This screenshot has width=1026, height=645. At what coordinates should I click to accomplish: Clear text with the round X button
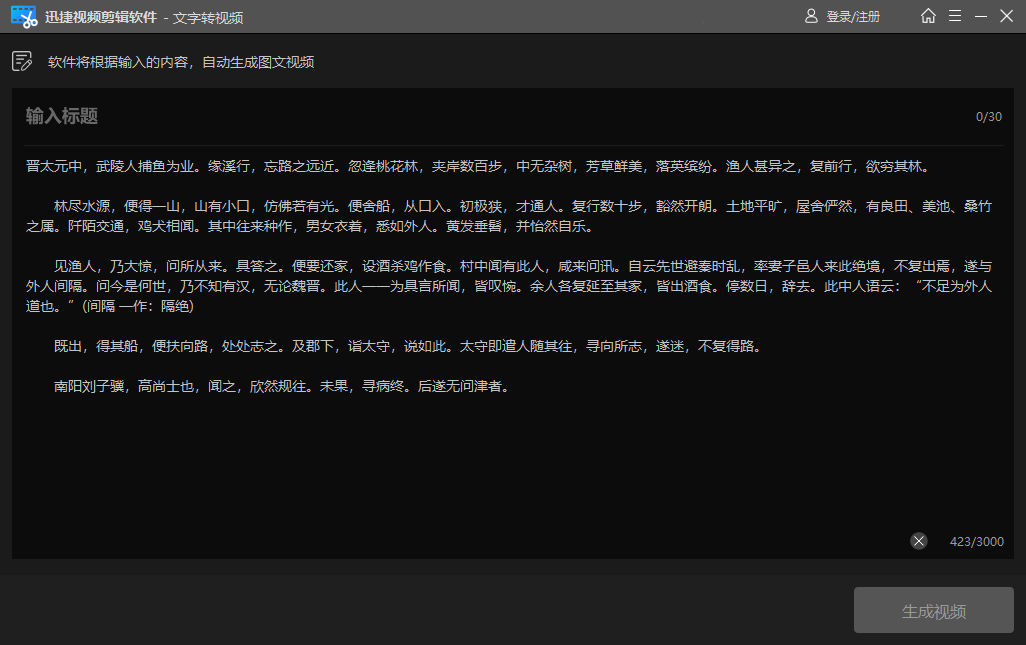[919, 541]
